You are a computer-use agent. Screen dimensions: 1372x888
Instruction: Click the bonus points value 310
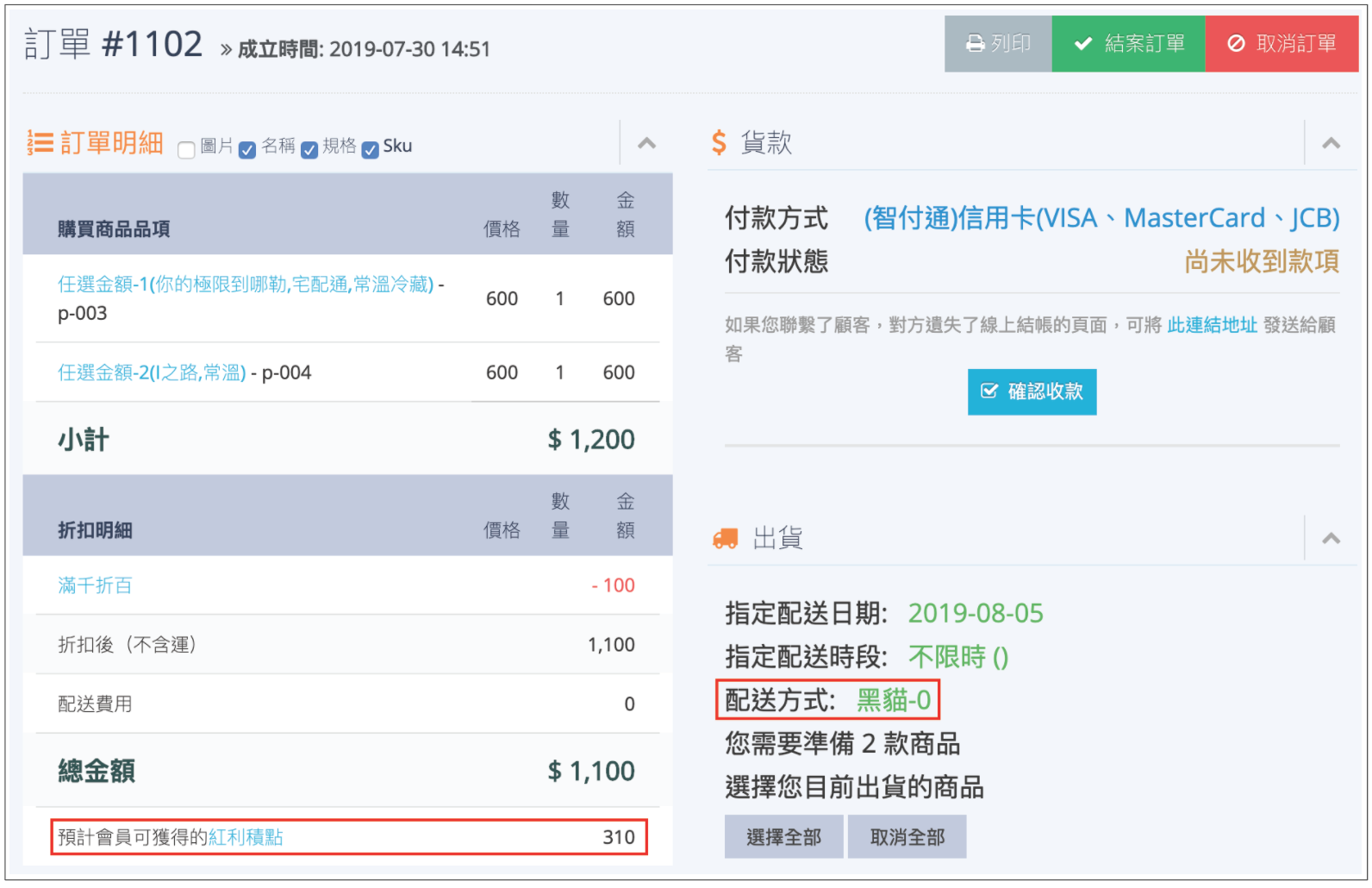619,837
